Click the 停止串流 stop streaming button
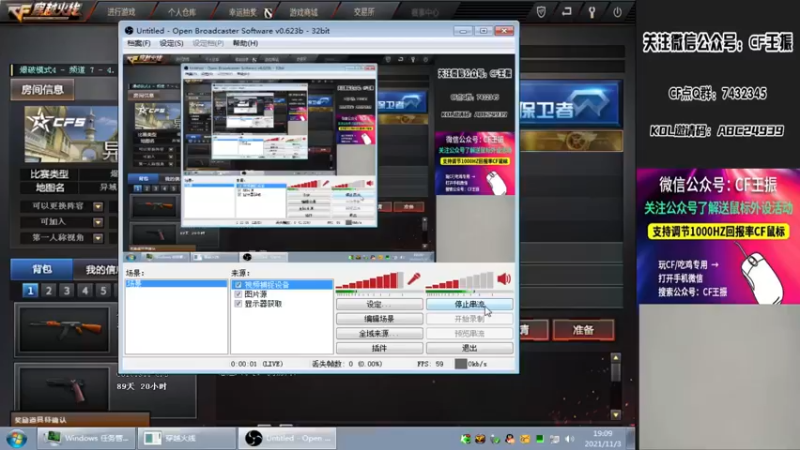The width and height of the screenshot is (800, 450). 469,304
